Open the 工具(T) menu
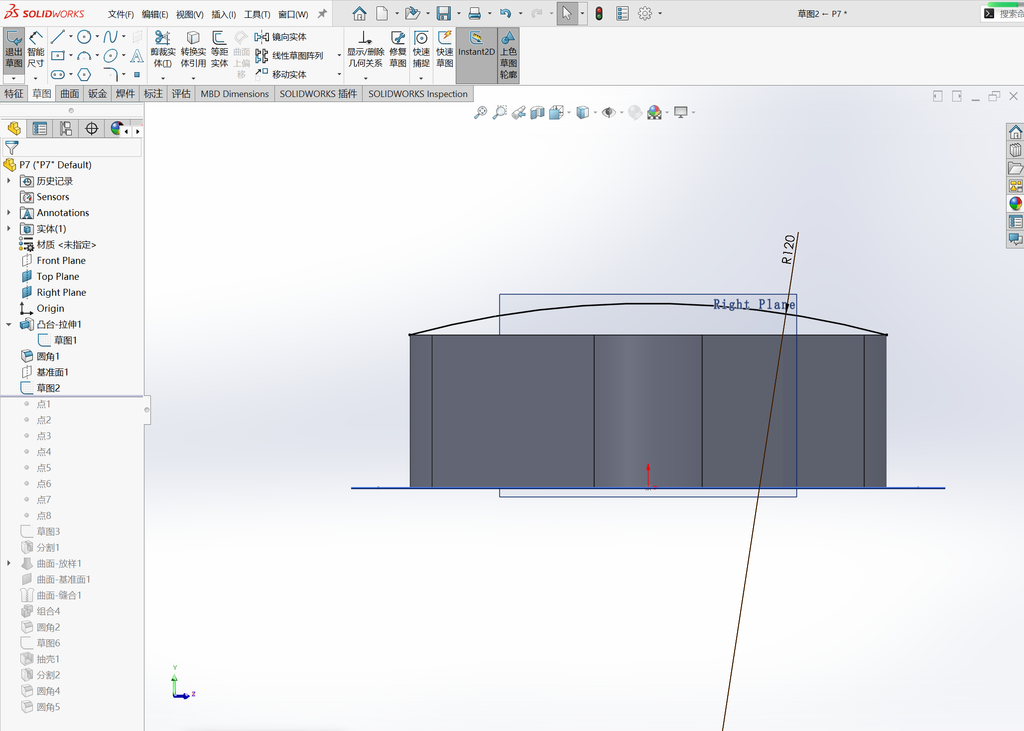 (257, 14)
